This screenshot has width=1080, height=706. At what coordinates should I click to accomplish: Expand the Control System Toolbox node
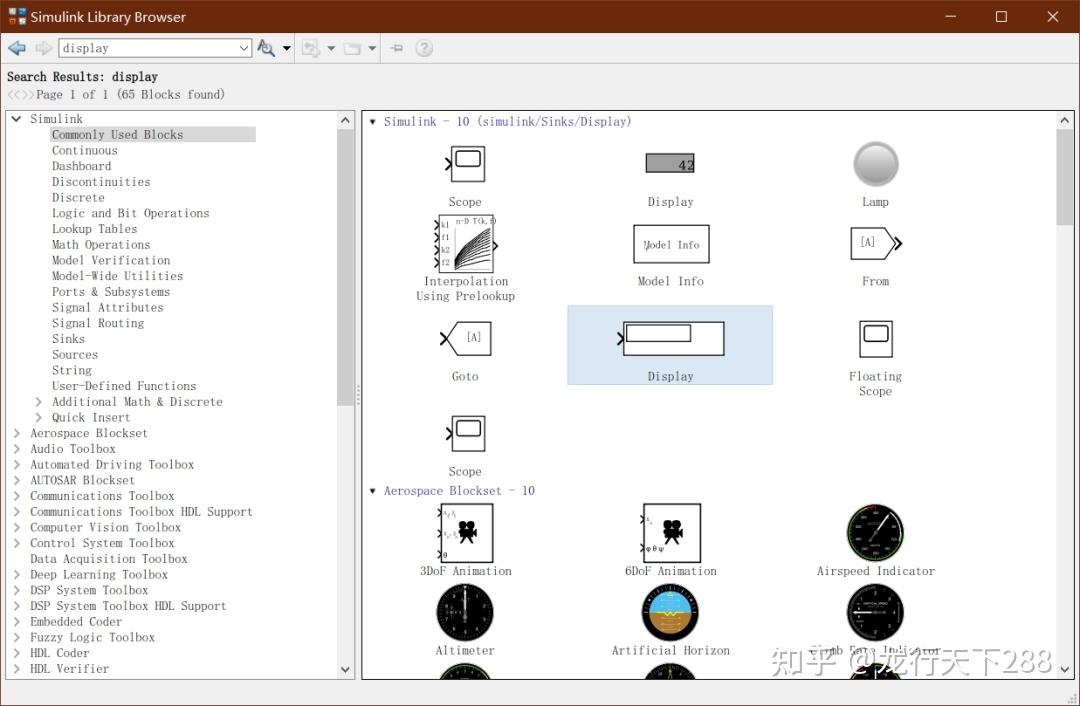pyautogui.click(x=17, y=543)
